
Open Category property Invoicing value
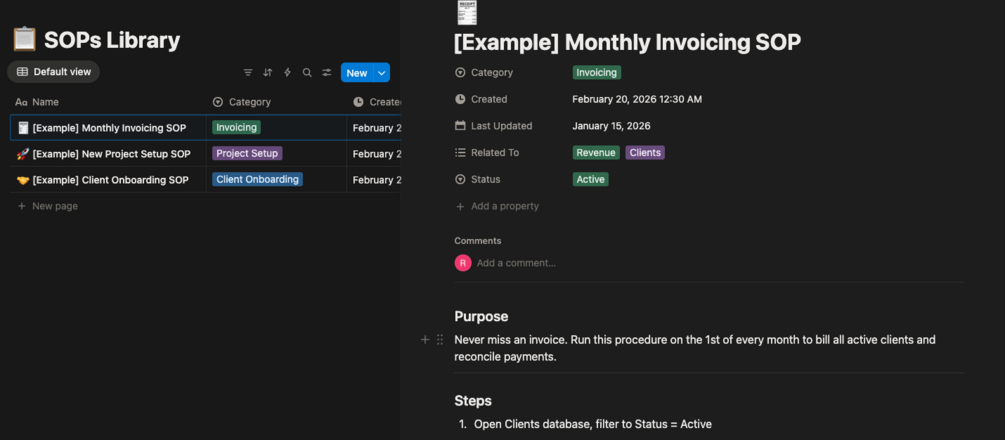[596, 72]
